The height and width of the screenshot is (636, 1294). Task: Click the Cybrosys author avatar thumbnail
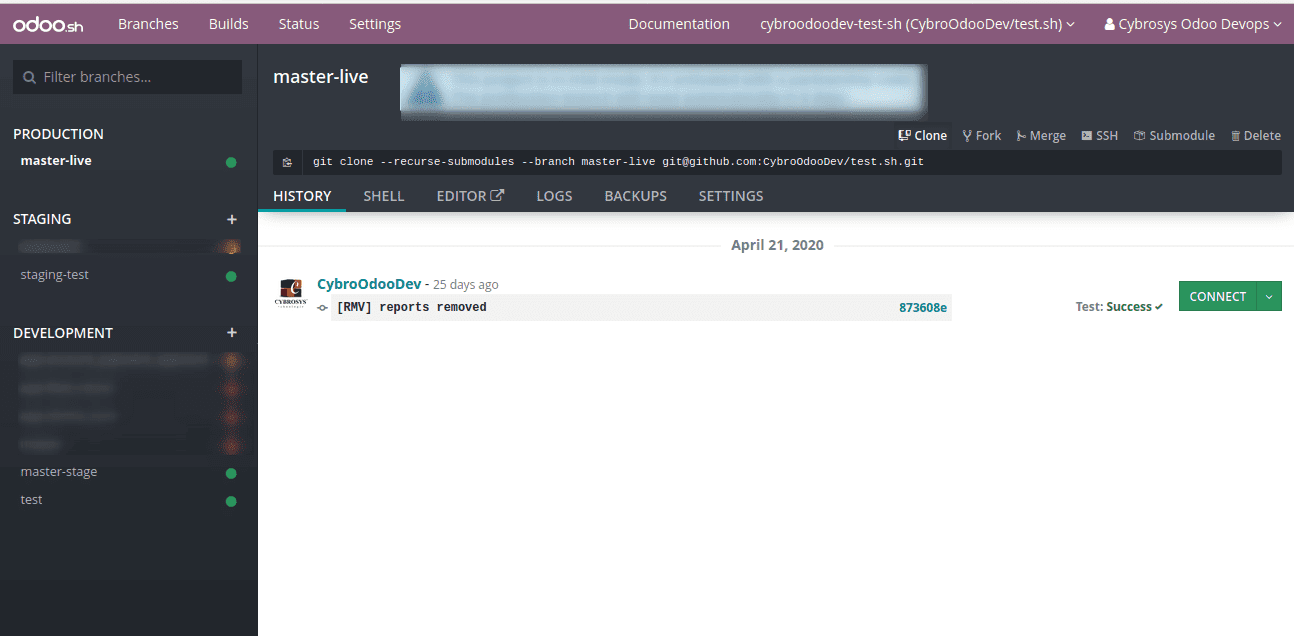coord(291,294)
